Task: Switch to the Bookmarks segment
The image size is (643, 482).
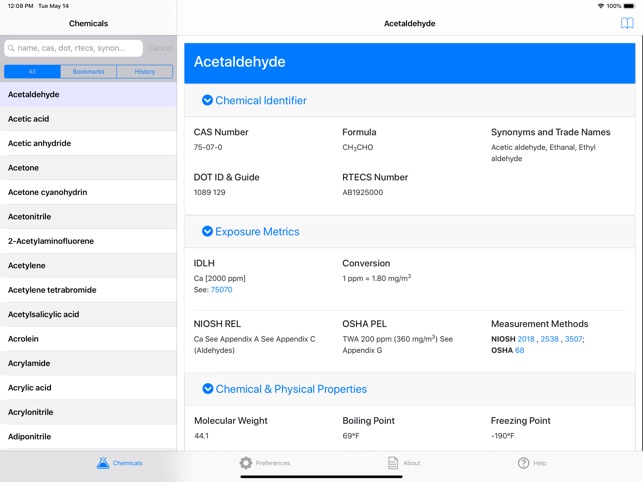Action: tap(88, 72)
